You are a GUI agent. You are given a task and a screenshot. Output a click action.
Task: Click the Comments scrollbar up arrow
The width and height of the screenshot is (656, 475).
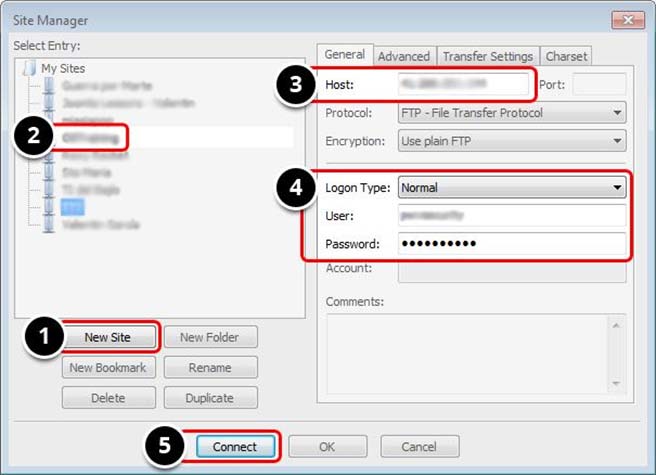click(x=616, y=325)
